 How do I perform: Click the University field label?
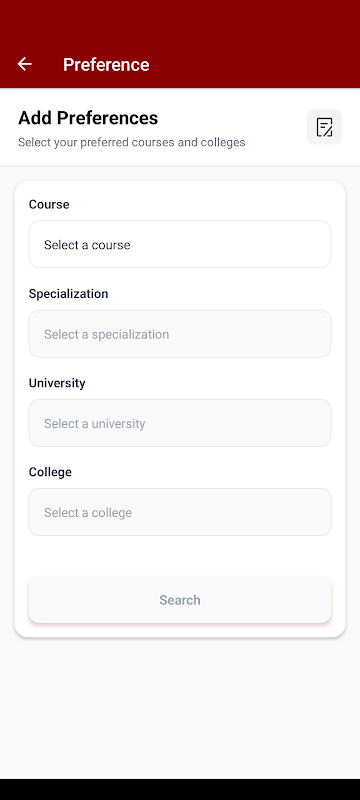[x=57, y=383]
